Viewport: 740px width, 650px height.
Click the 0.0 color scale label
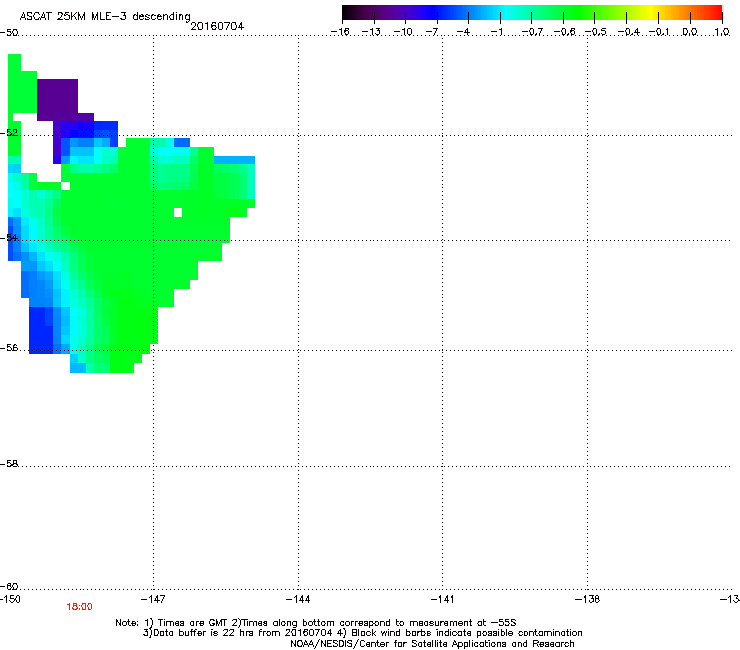pyautogui.click(x=690, y=32)
